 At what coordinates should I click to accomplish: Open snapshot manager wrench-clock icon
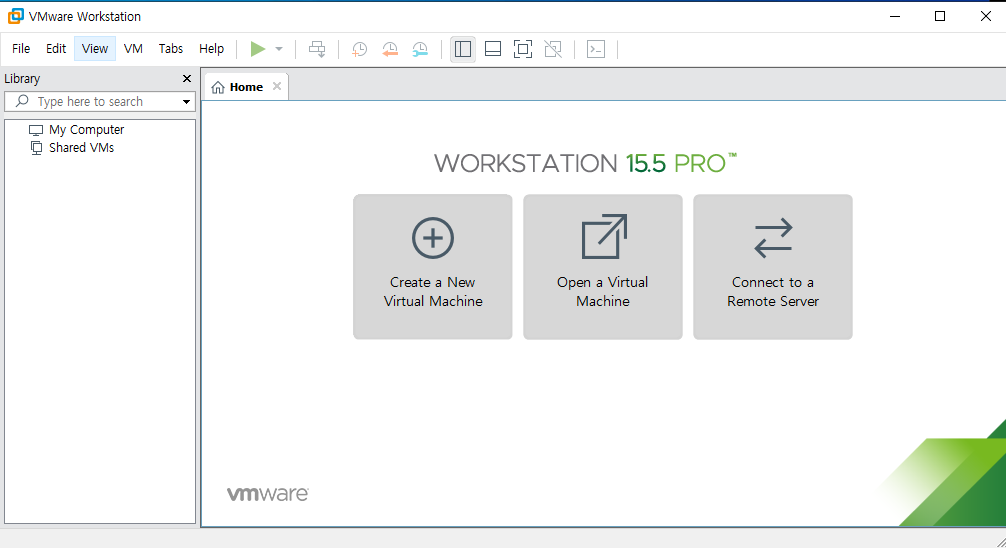tap(420, 49)
